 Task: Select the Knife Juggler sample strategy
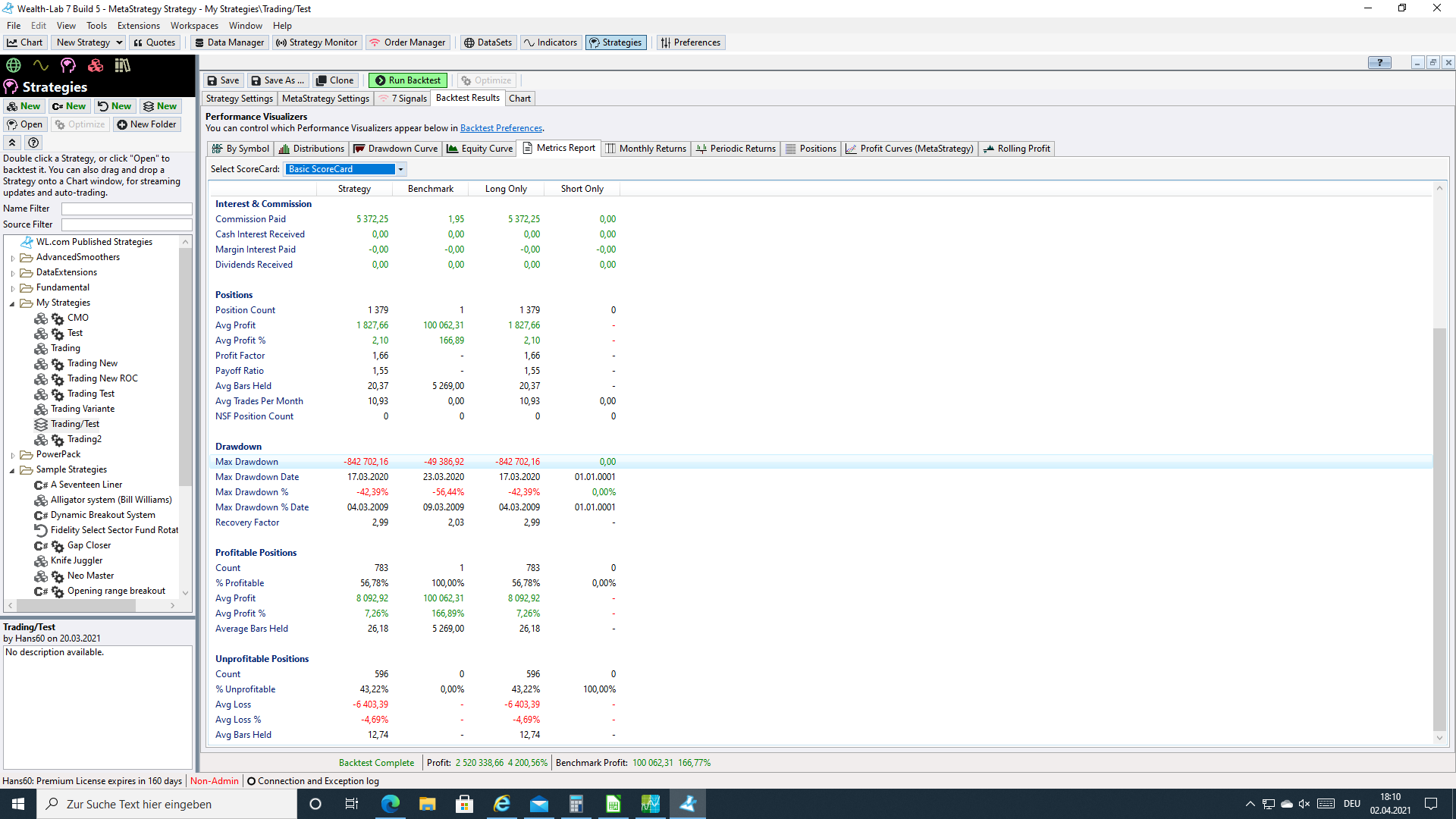pyautogui.click(x=77, y=560)
